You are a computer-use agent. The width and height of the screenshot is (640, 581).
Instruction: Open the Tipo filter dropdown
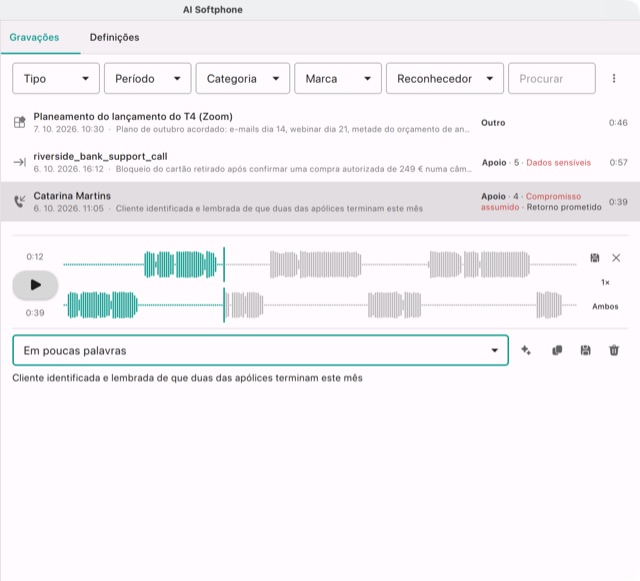pyautogui.click(x=56, y=78)
